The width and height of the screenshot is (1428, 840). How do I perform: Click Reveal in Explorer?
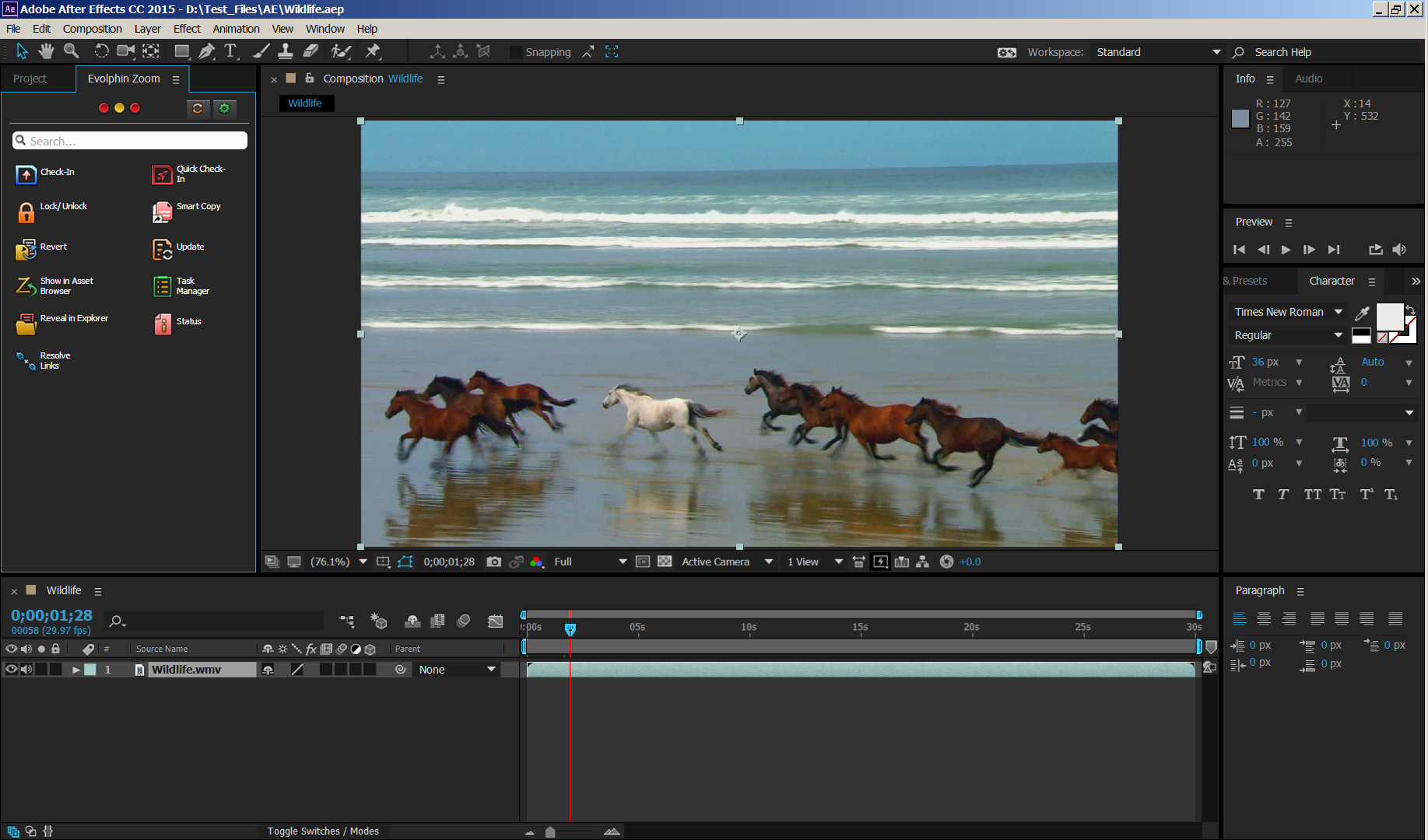[62, 323]
